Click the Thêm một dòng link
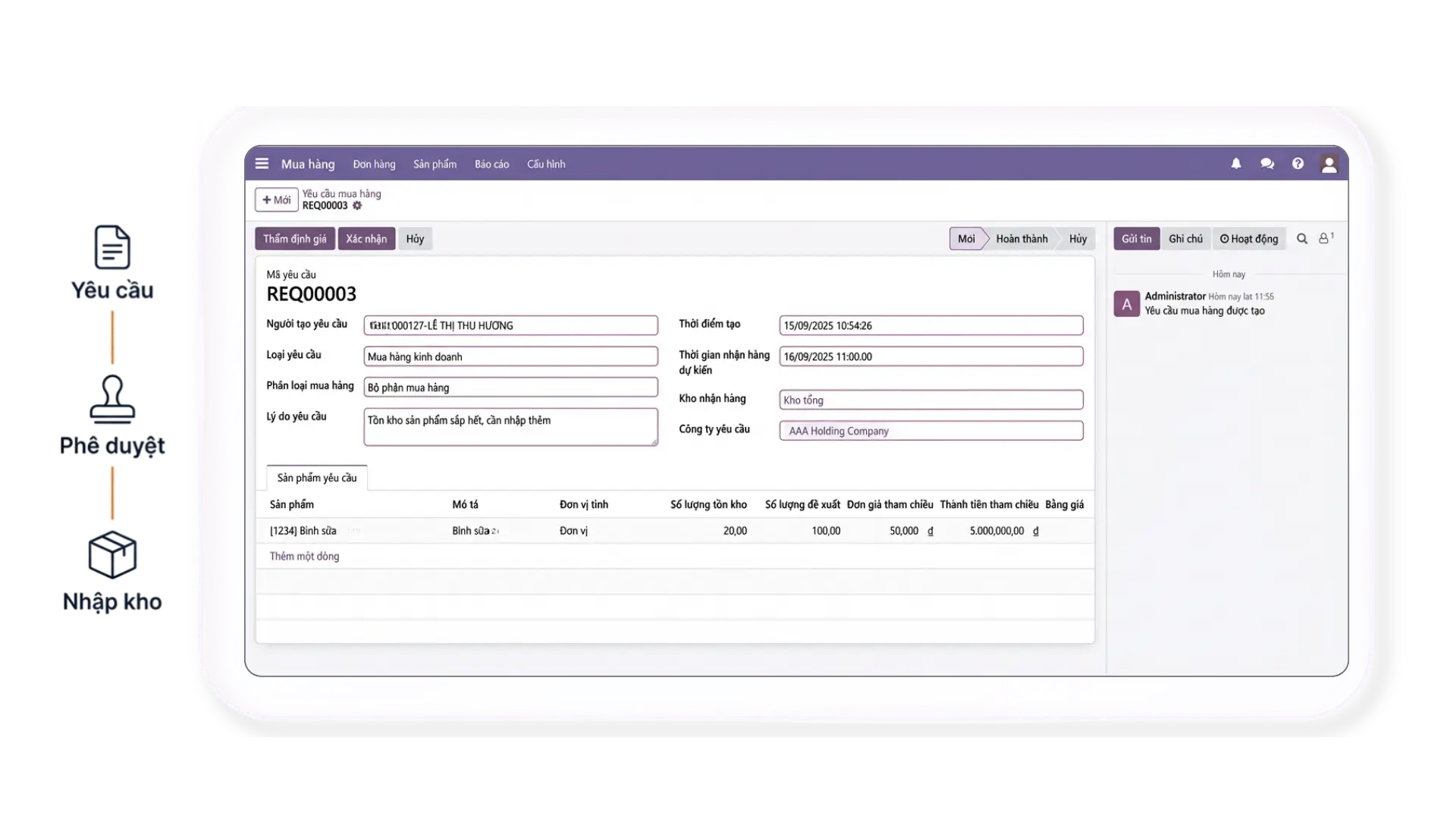Viewport: 1456px width, 819px height. pos(304,557)
